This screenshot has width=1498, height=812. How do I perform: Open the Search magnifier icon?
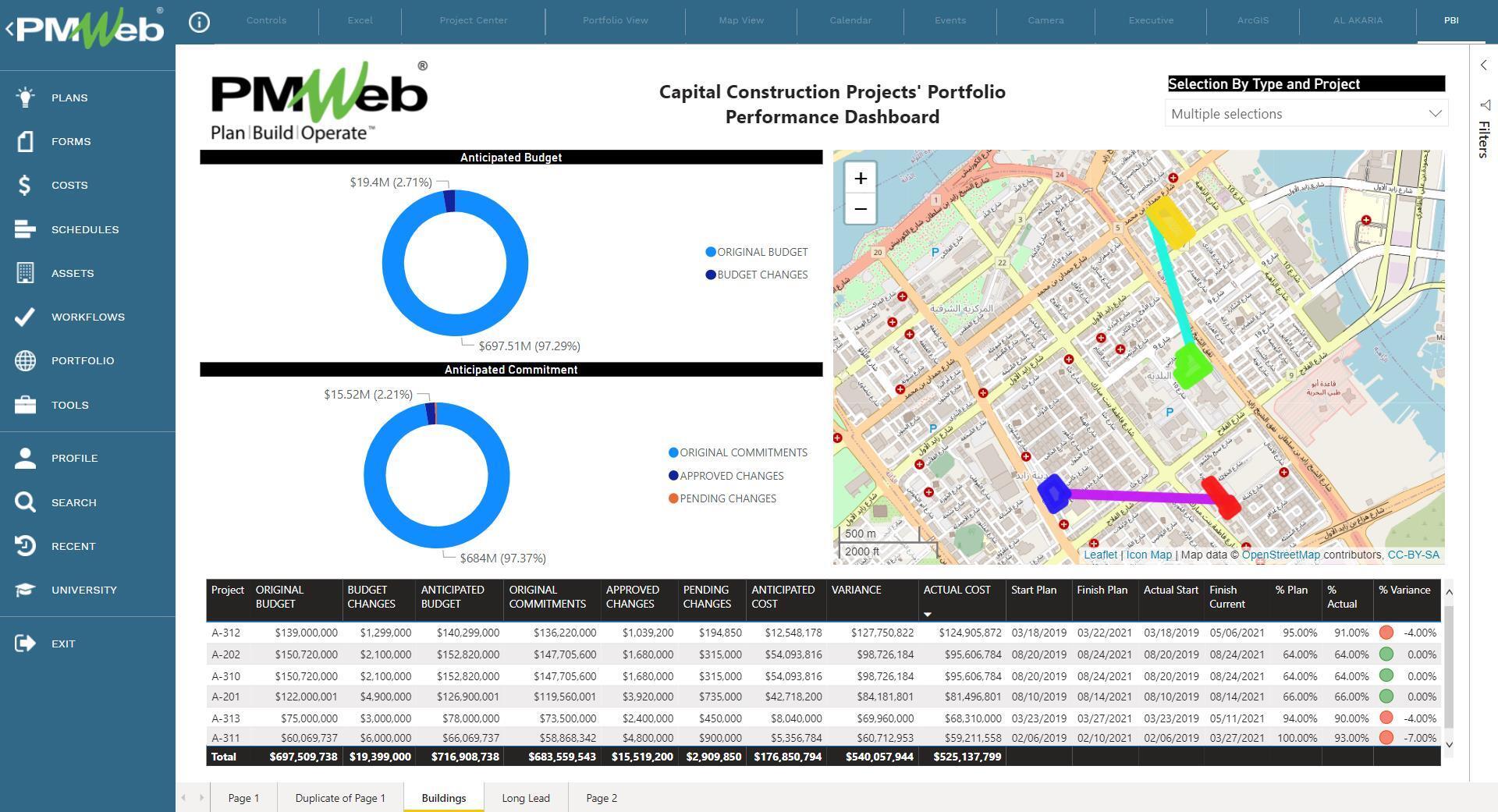click(25, 502)
